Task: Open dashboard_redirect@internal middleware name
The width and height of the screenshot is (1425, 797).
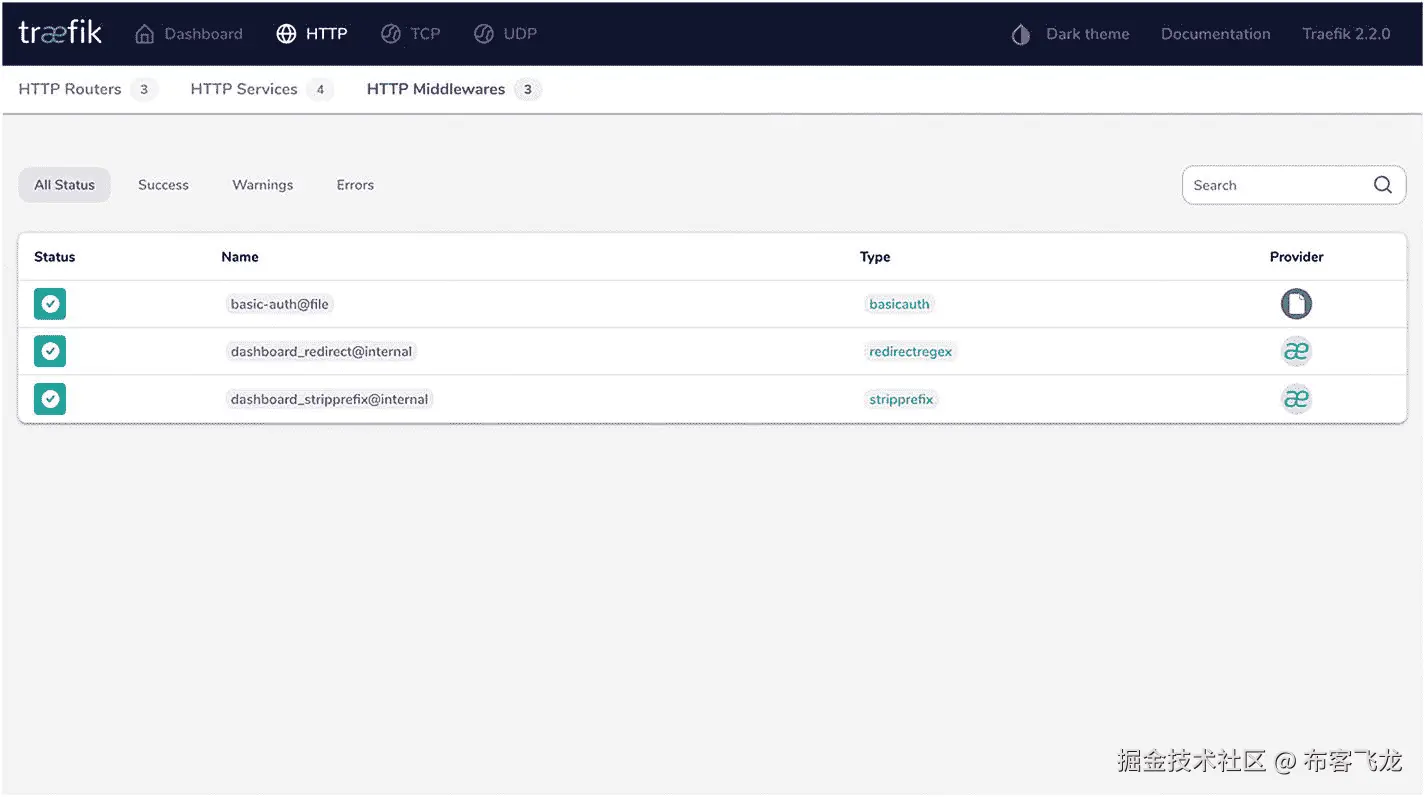Action: (x=321, y=351)
